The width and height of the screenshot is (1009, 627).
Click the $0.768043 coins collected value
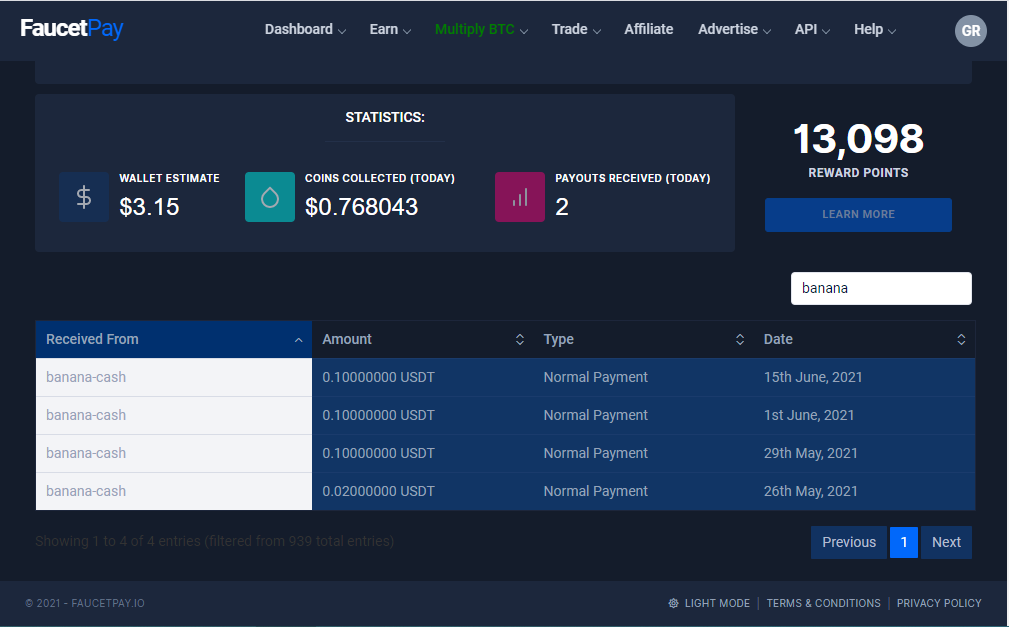click(x=361, y=207)
